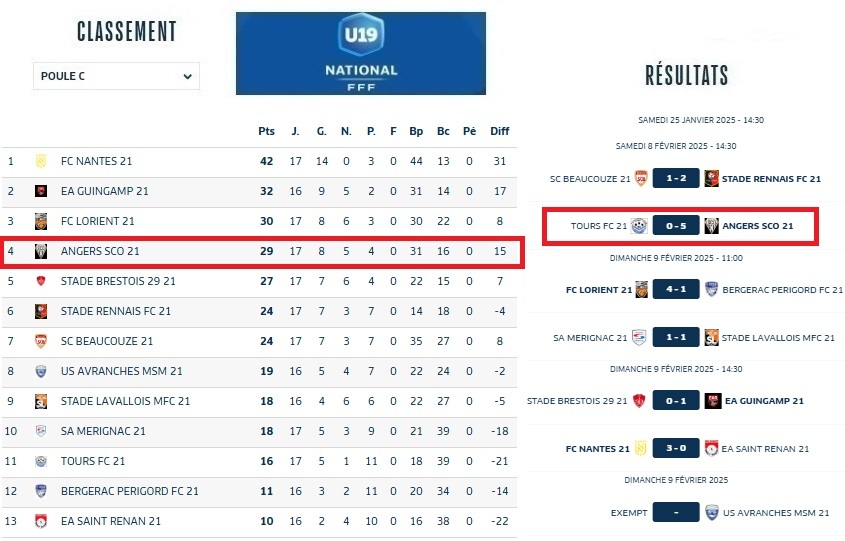Click the Tours FC logo in results
Image resolution: width=845 pixels, height=541 pixels.
639,226
